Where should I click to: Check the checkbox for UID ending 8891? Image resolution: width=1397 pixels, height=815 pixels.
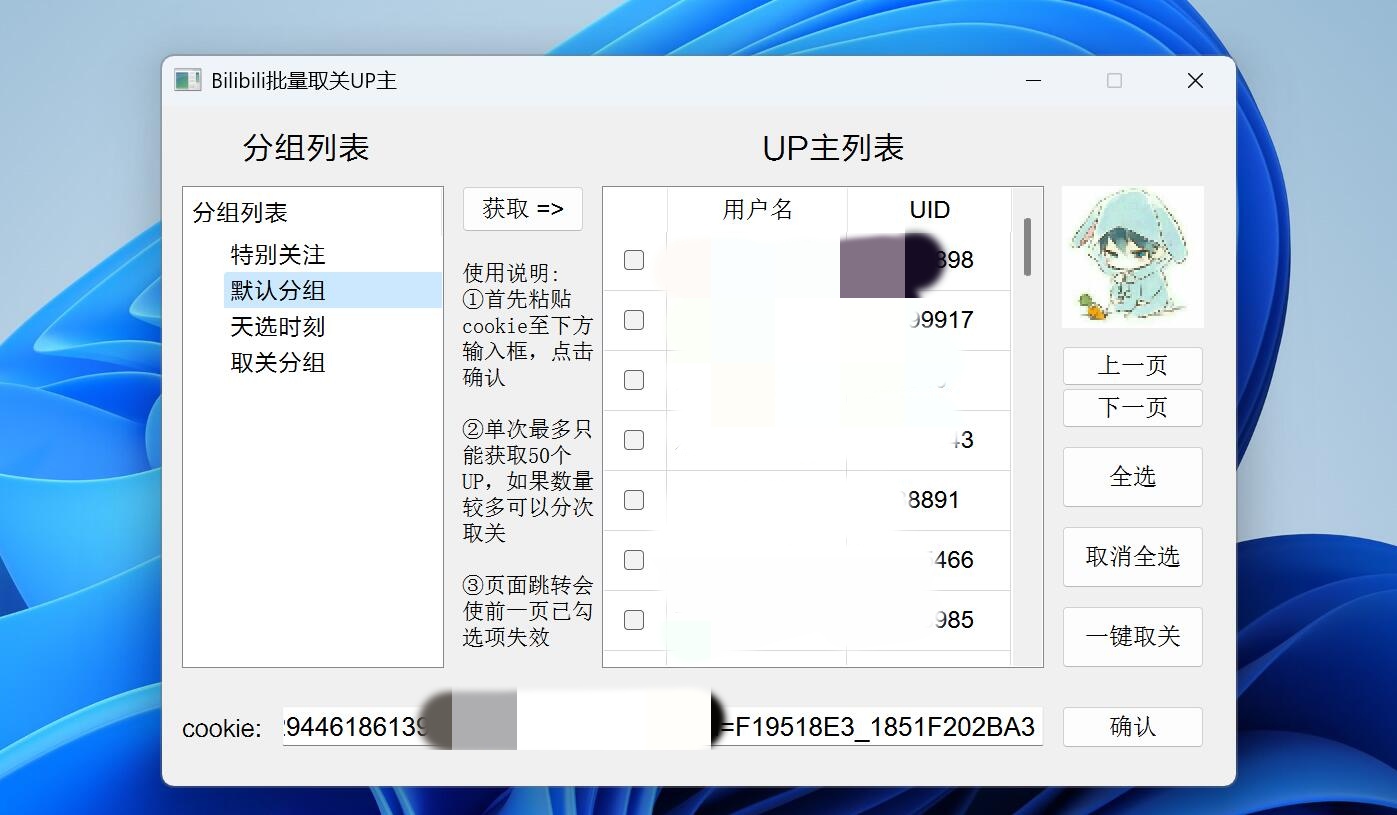(633, 500)
